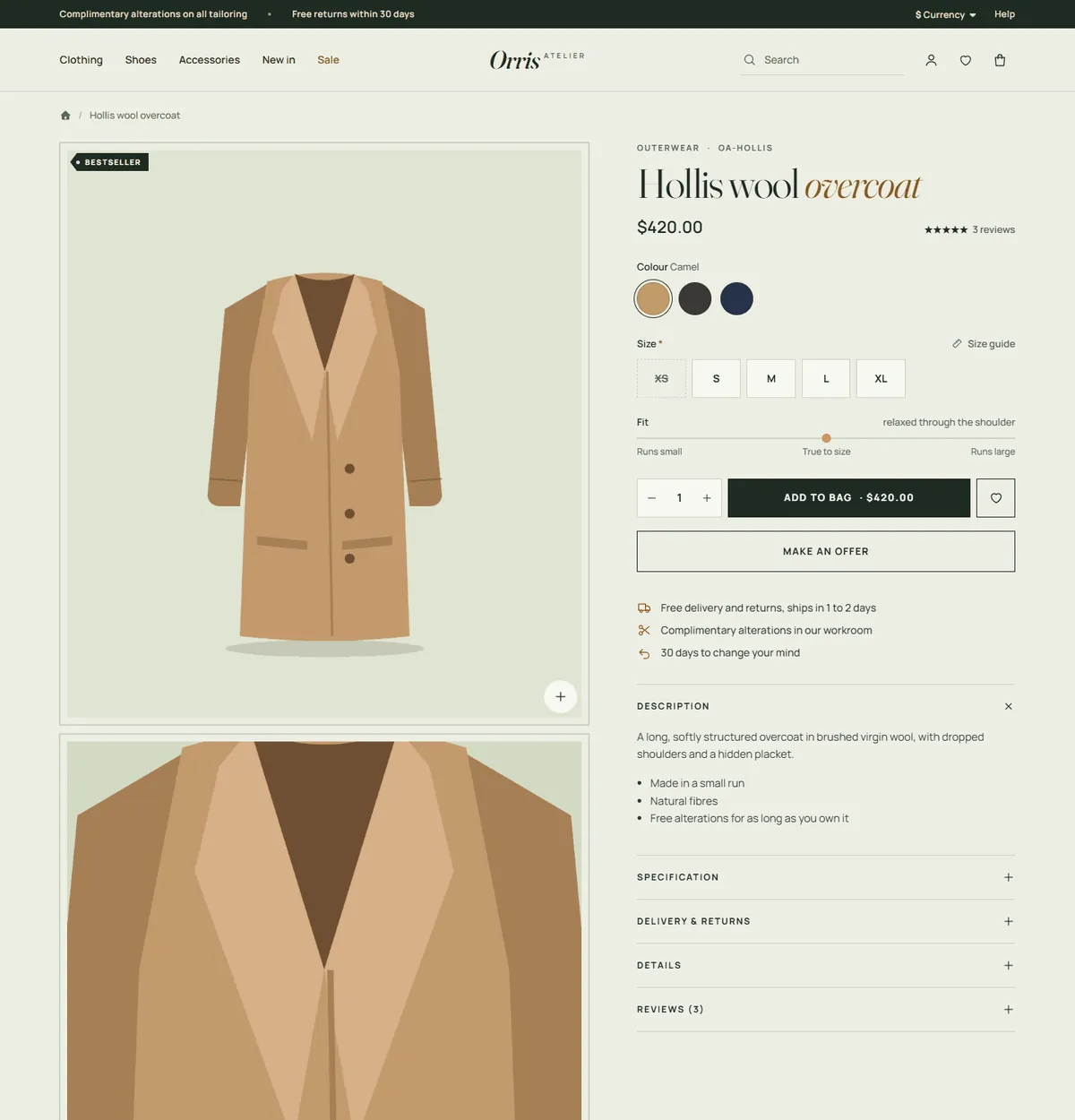Click Make an Offer button
Image resolution: width=1075 pixels, height=1120 pixels.
(x=826, y=551)
